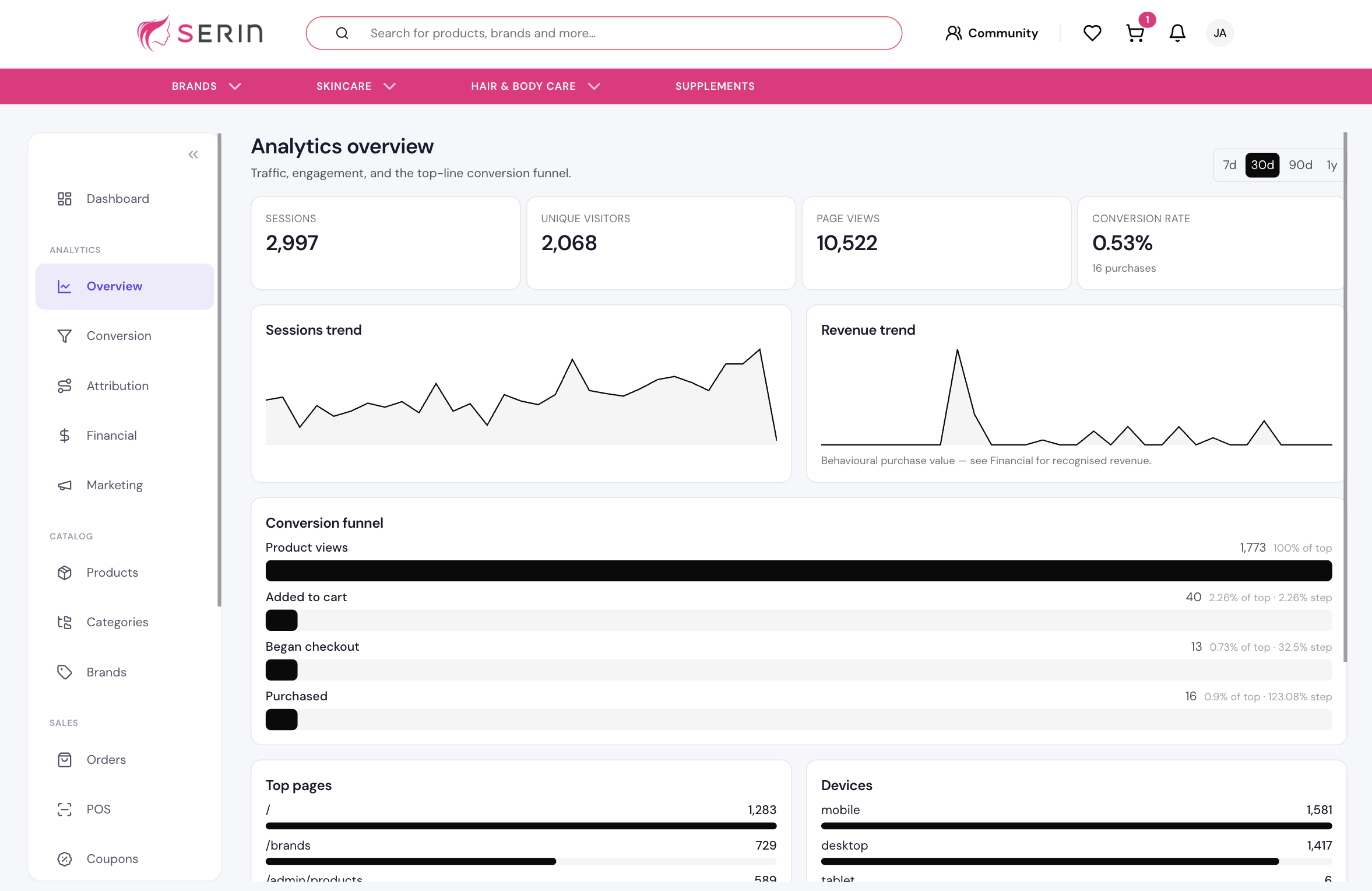Click the POS scan icon
This screenshot has width=1372, height=891.
(x=65, y=809)
